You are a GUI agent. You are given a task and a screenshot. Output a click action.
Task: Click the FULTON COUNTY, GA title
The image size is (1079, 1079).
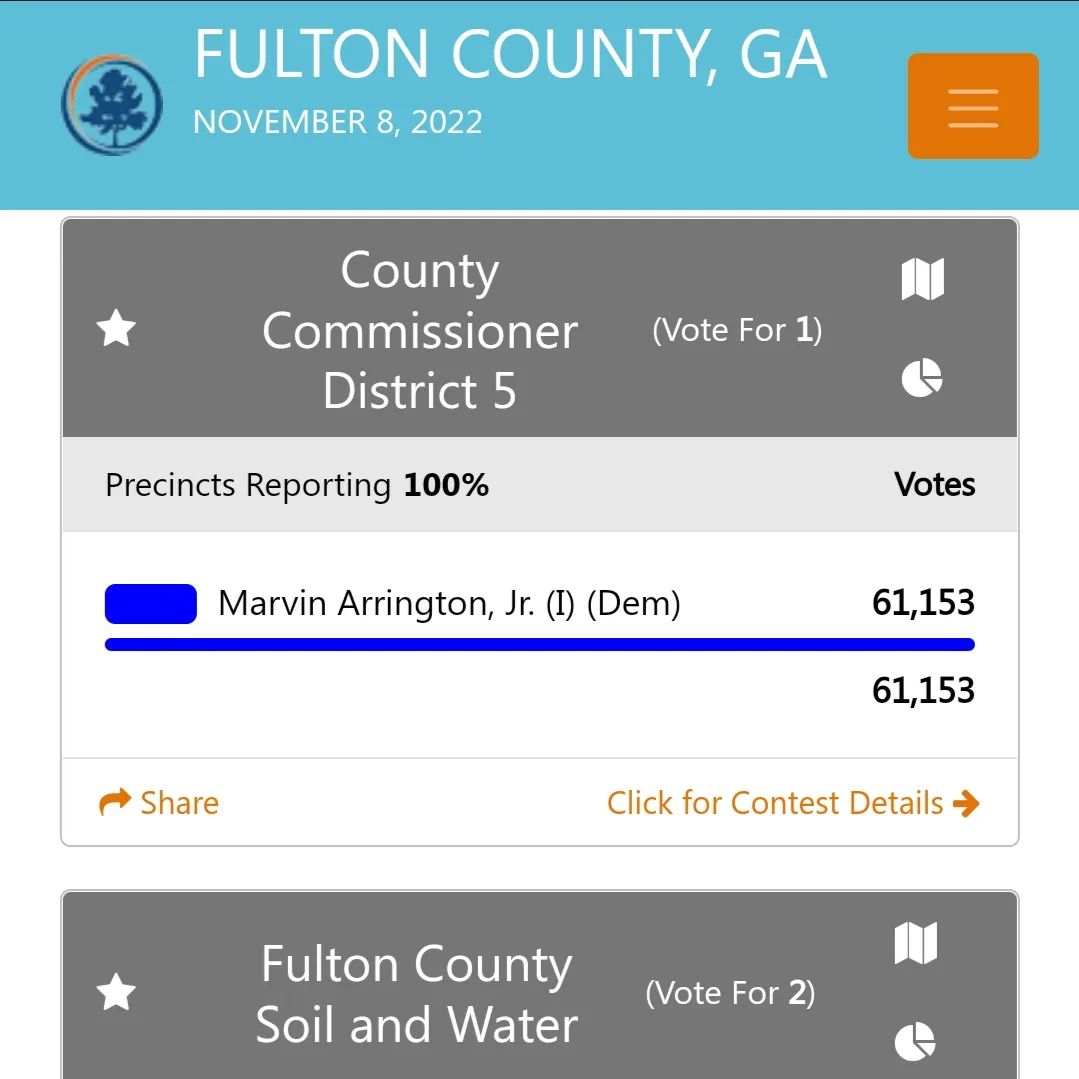click(x=511, y=55)
